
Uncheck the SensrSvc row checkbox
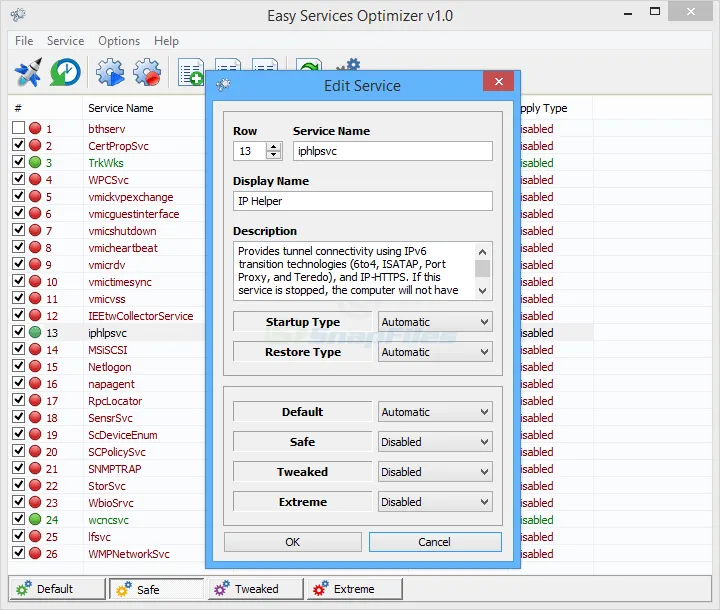[18, 417]
